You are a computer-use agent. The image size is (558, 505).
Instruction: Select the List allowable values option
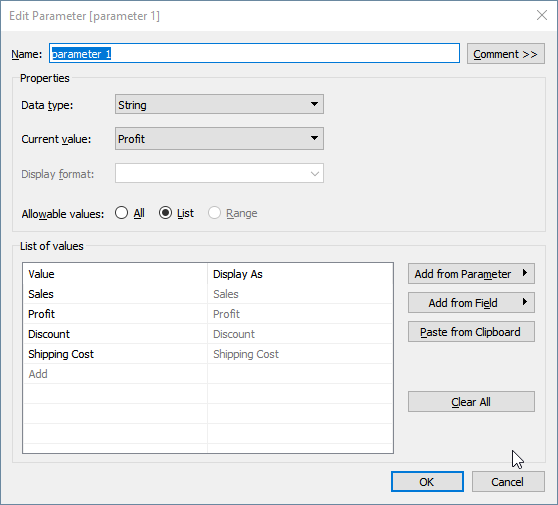(x=177, y=213)
